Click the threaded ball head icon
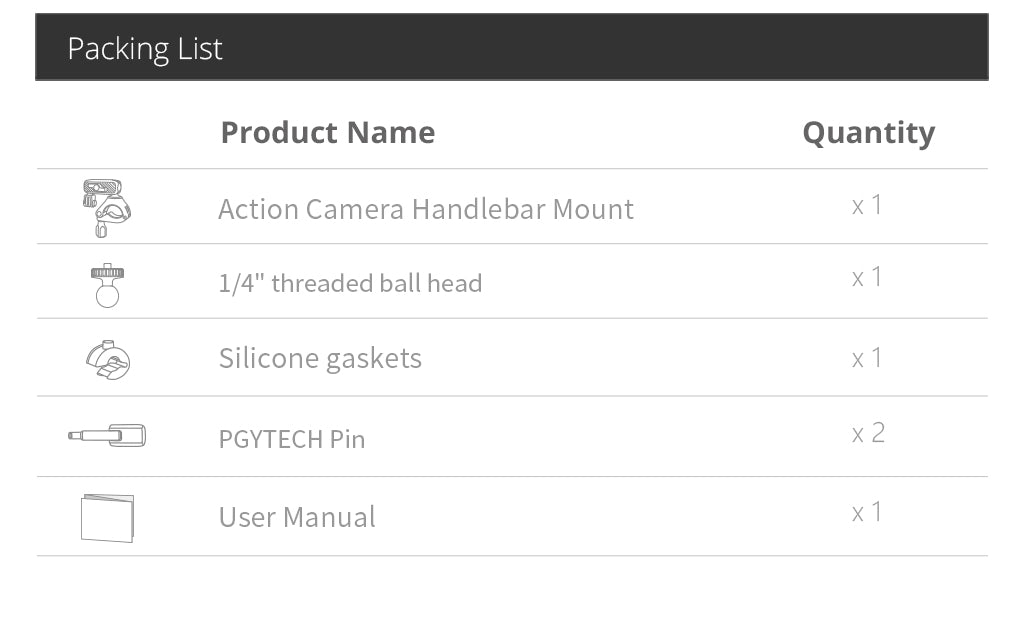 [107, 284]
